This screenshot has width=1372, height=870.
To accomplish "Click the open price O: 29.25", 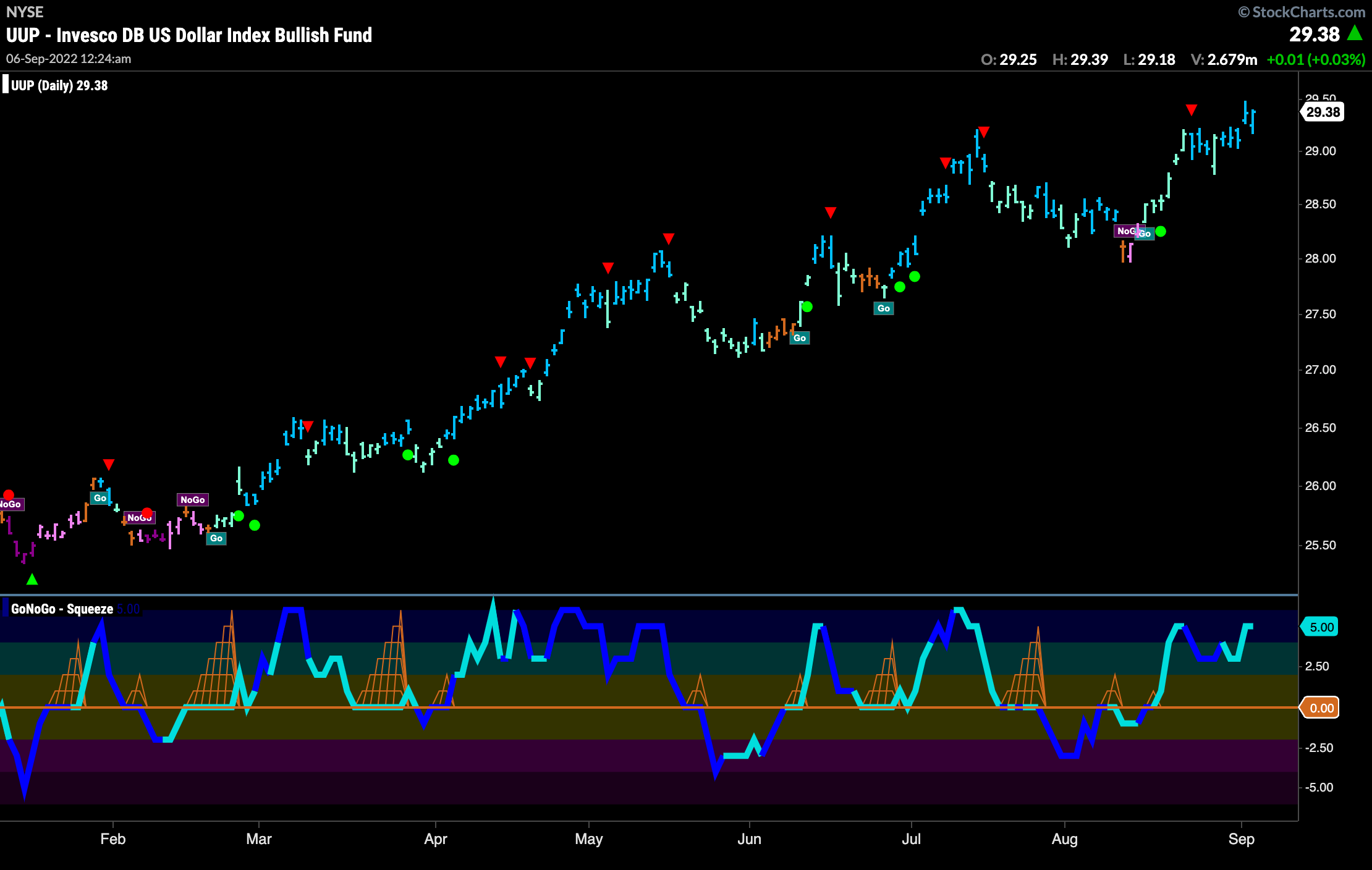I will tap(1009, 59).
